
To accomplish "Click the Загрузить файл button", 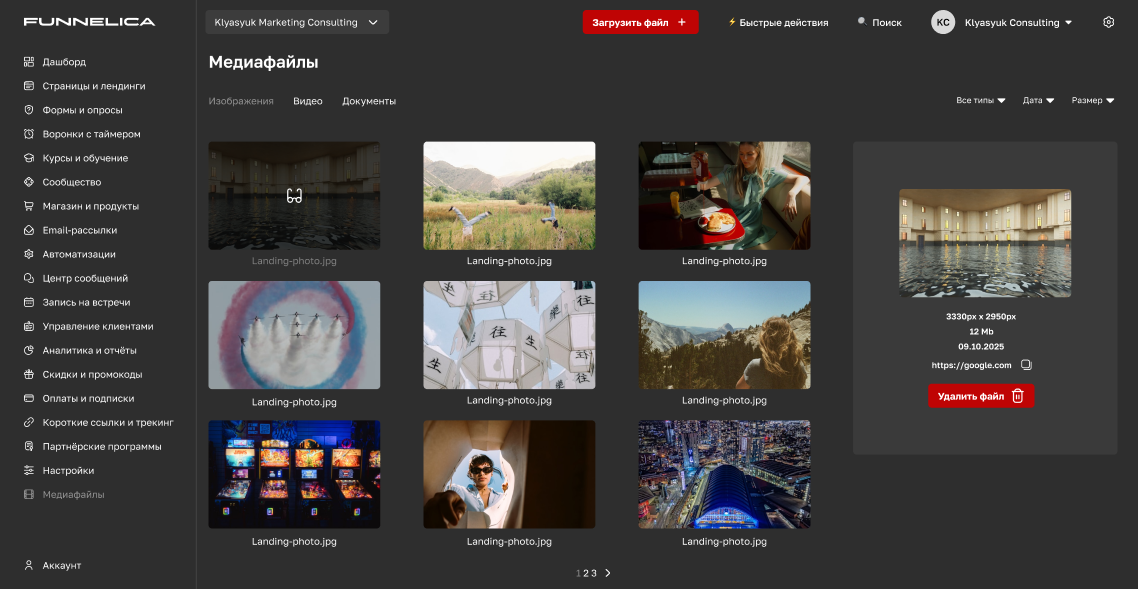I will pos(640,22).
